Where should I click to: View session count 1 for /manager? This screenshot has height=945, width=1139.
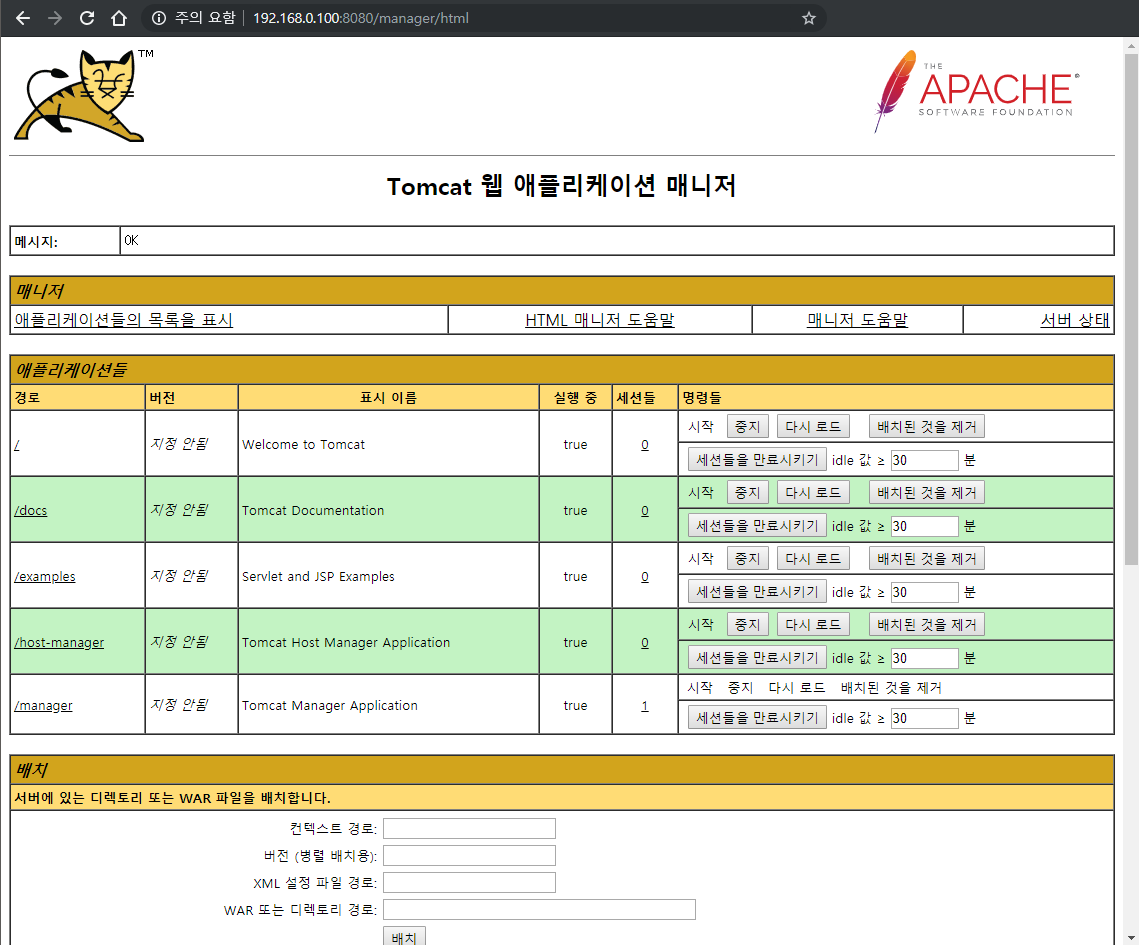645,705
